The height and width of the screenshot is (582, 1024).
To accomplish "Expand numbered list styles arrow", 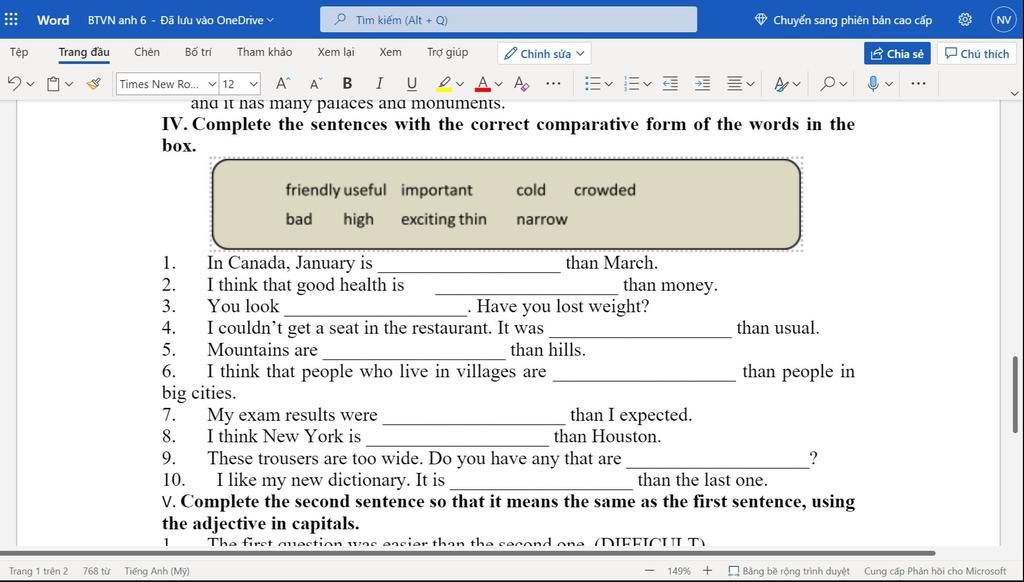I will pos(647,84).
